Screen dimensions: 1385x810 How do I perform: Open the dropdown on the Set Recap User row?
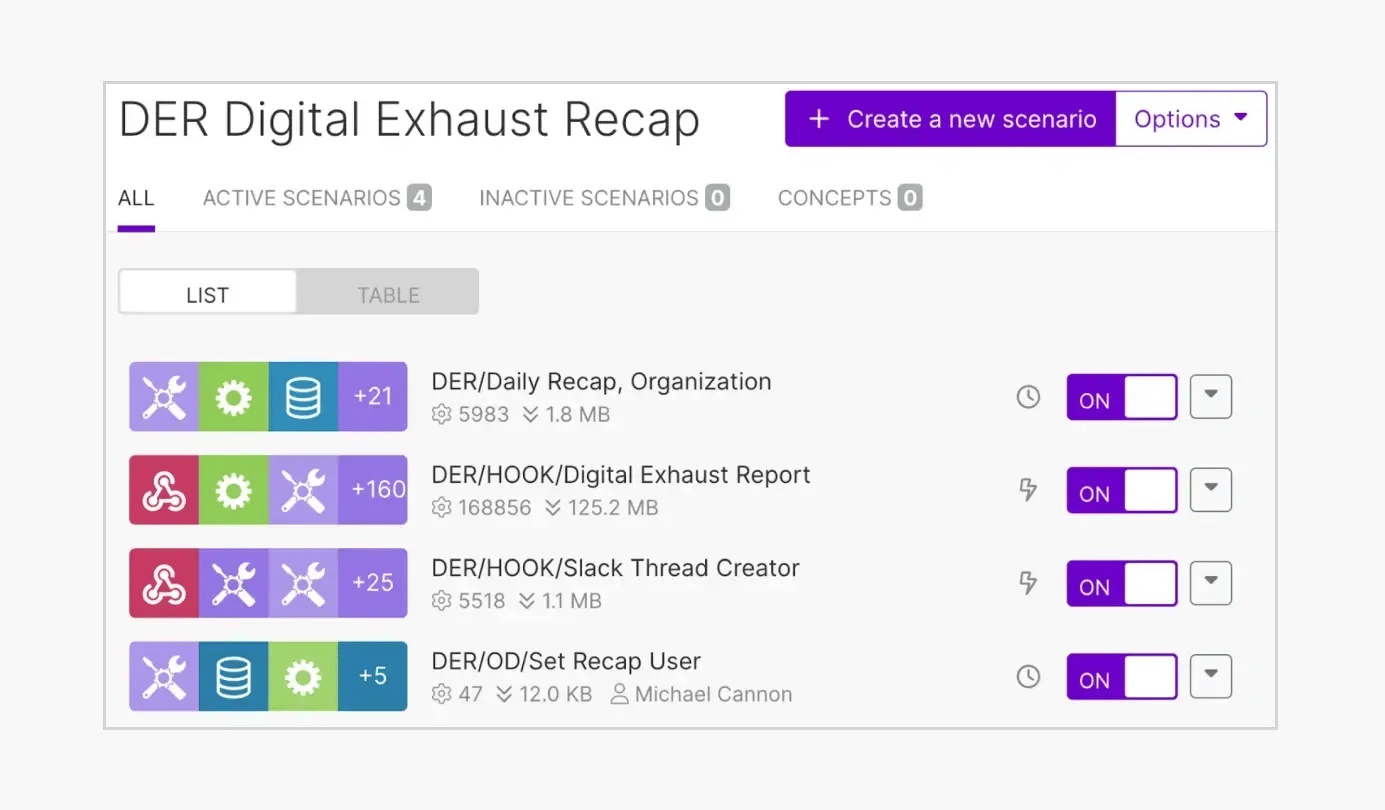coord(1210,676)
